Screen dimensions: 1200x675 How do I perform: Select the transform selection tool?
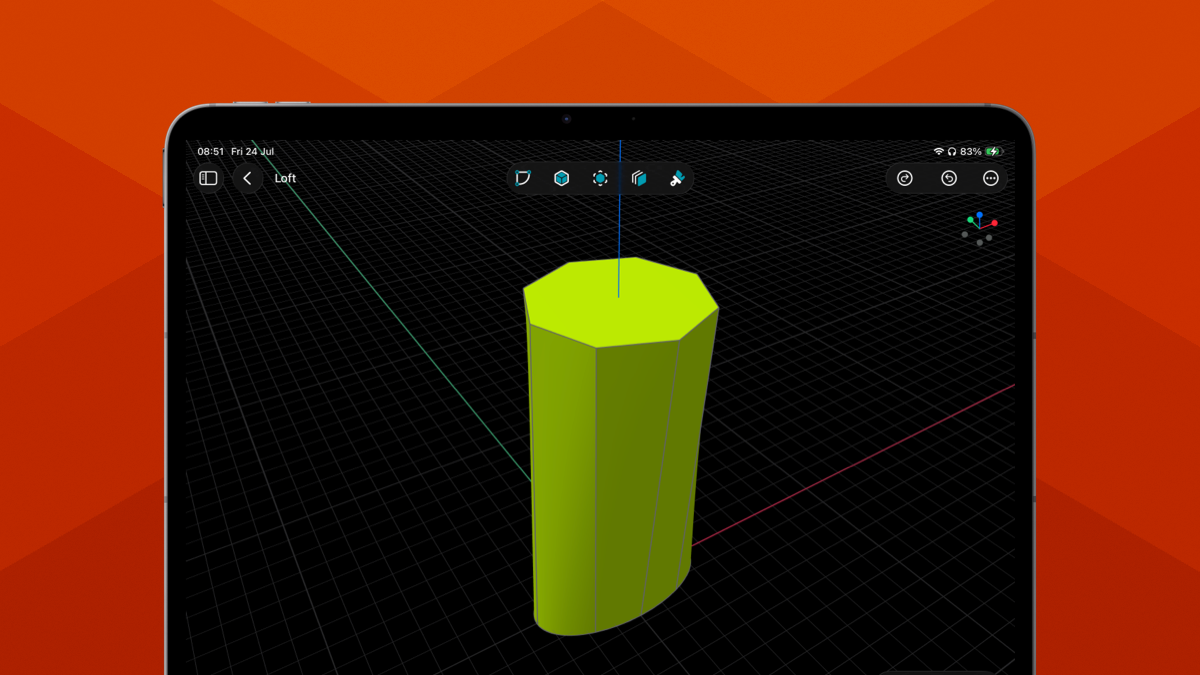click(x=600, y=178)
